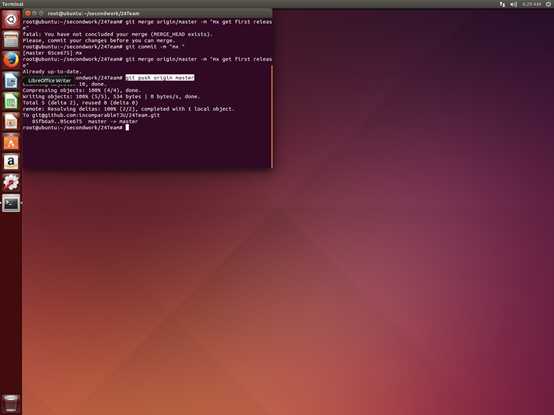This screenshot has height=415, width=554.
Task: Open Ubuntu Software Center
Action: [x=11, y=142]
